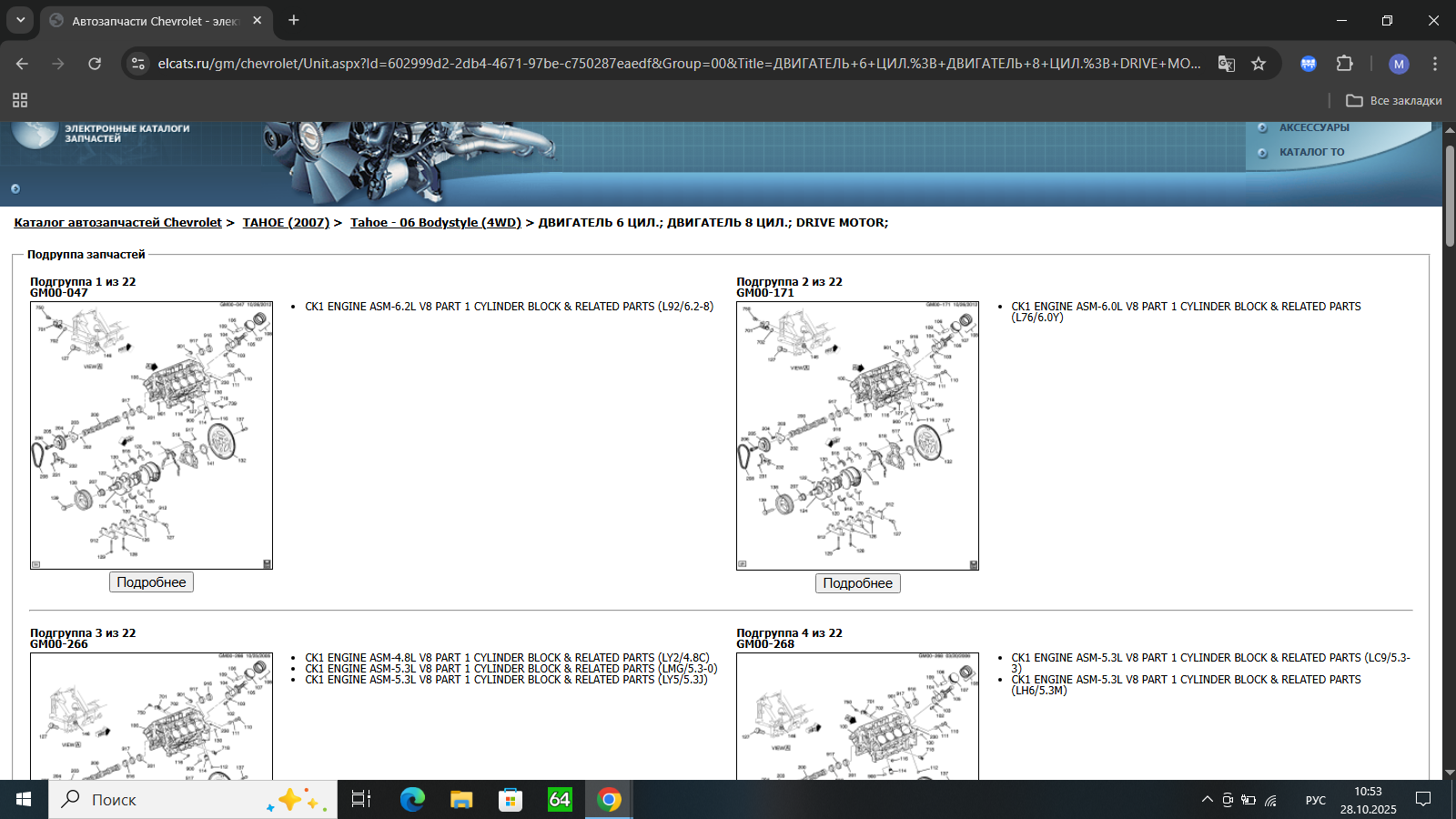Click the Подгруппа 1 из 22 heading
The image size is (1456, 819).
point(83,281)
